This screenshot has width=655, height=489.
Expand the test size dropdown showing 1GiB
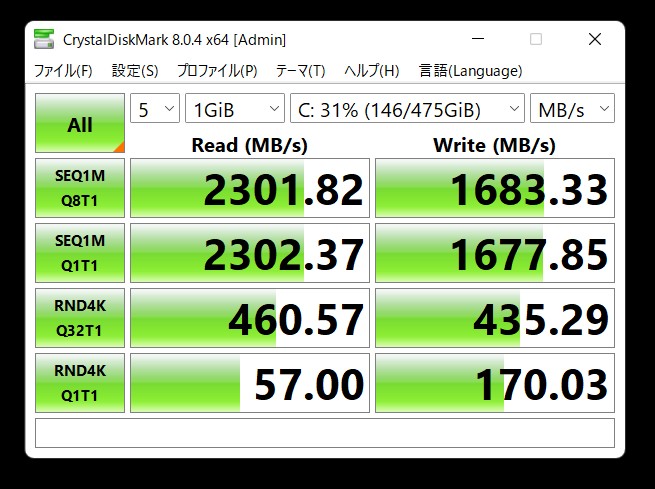(235, 108)
